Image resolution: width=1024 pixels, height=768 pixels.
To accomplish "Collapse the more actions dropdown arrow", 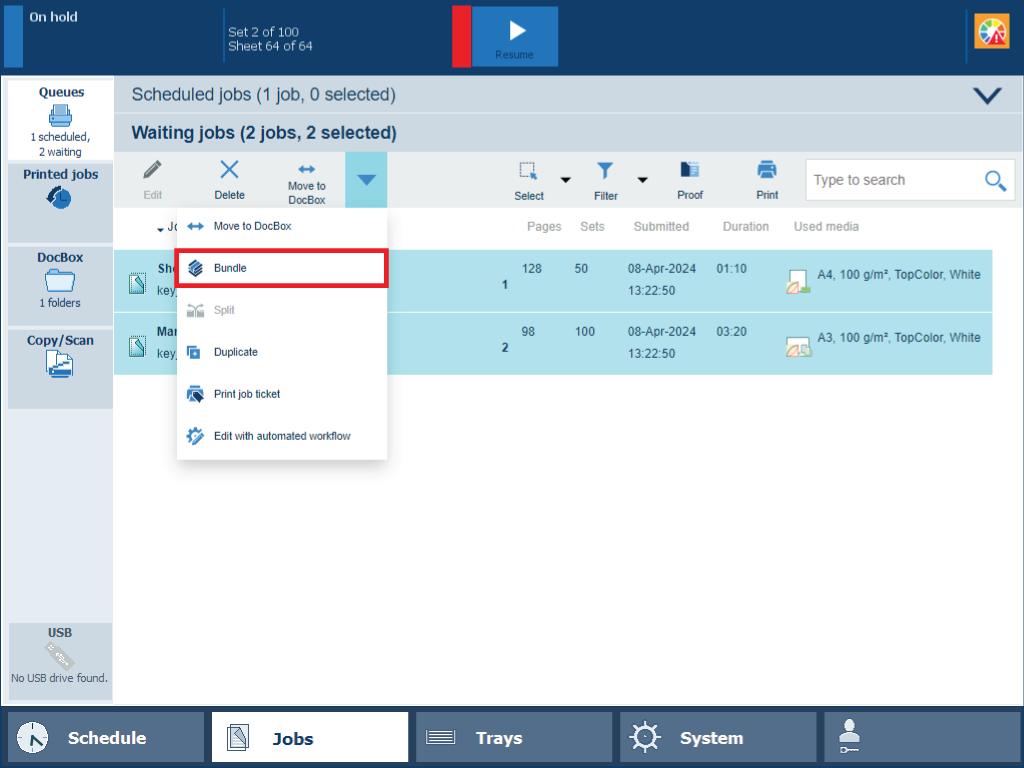I will pos(366,180).
